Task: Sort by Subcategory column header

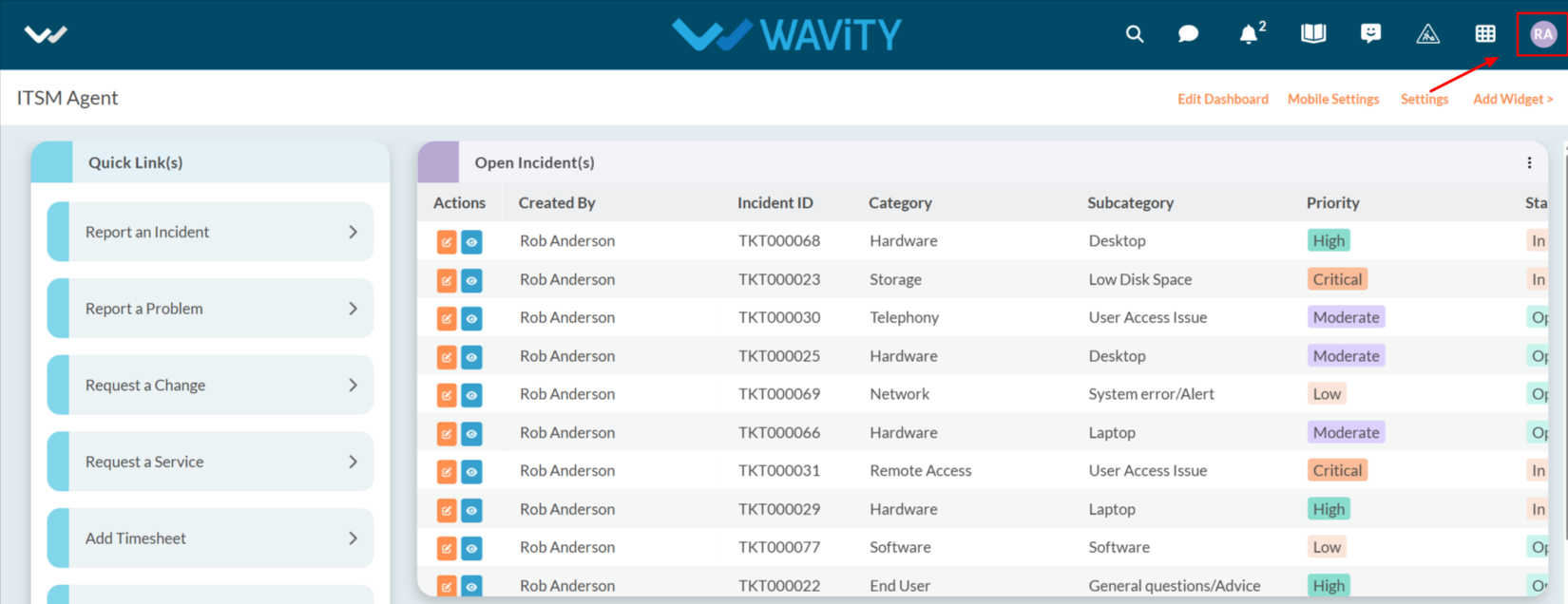Action: (x=1131, y=202)
